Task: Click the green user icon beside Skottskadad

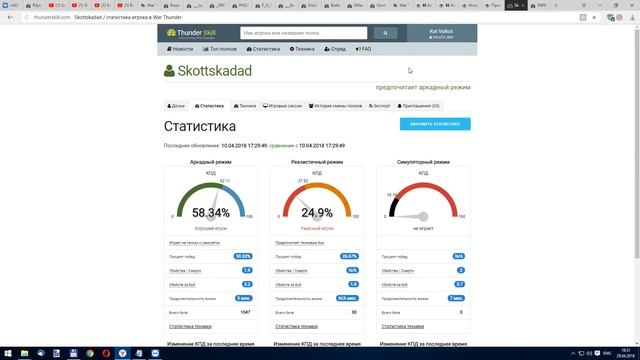Action: tap(169, 71)
